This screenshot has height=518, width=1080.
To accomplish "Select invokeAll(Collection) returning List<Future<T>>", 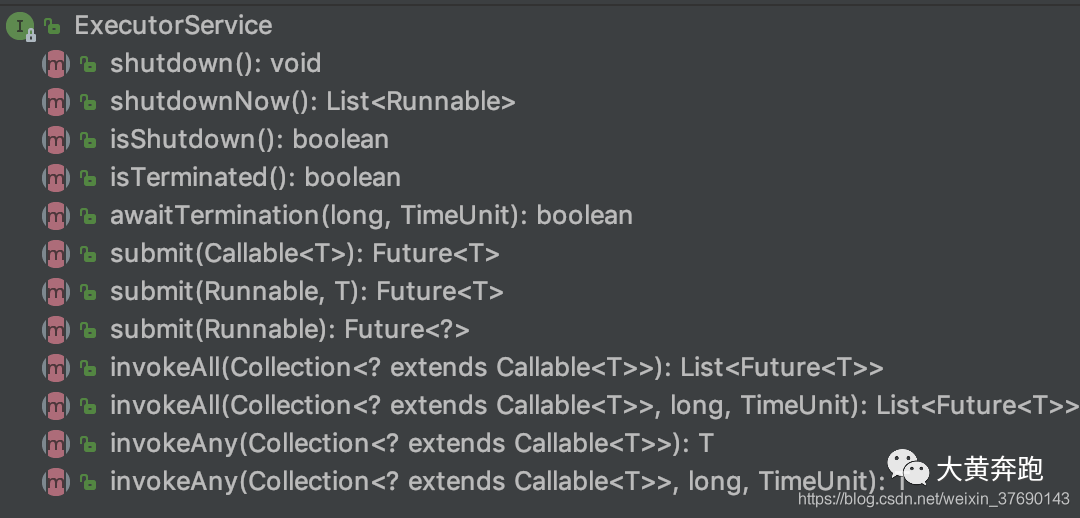I will click(497, 368).
